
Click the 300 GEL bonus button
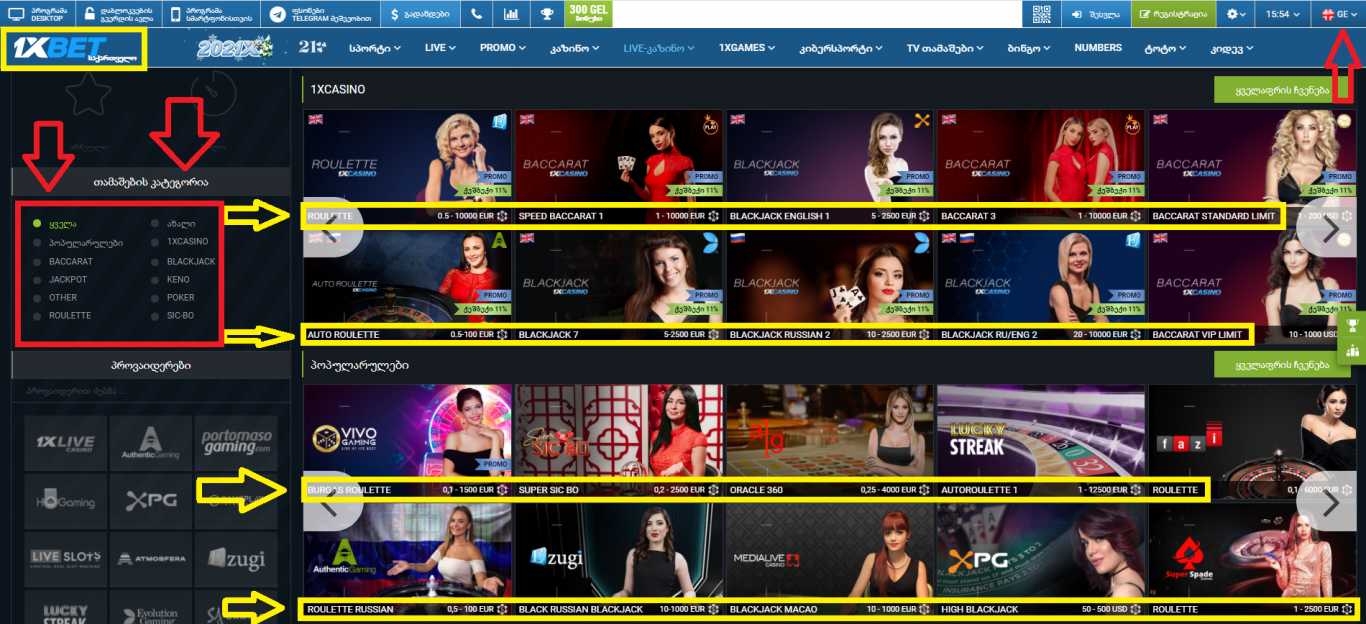[588, 14]
